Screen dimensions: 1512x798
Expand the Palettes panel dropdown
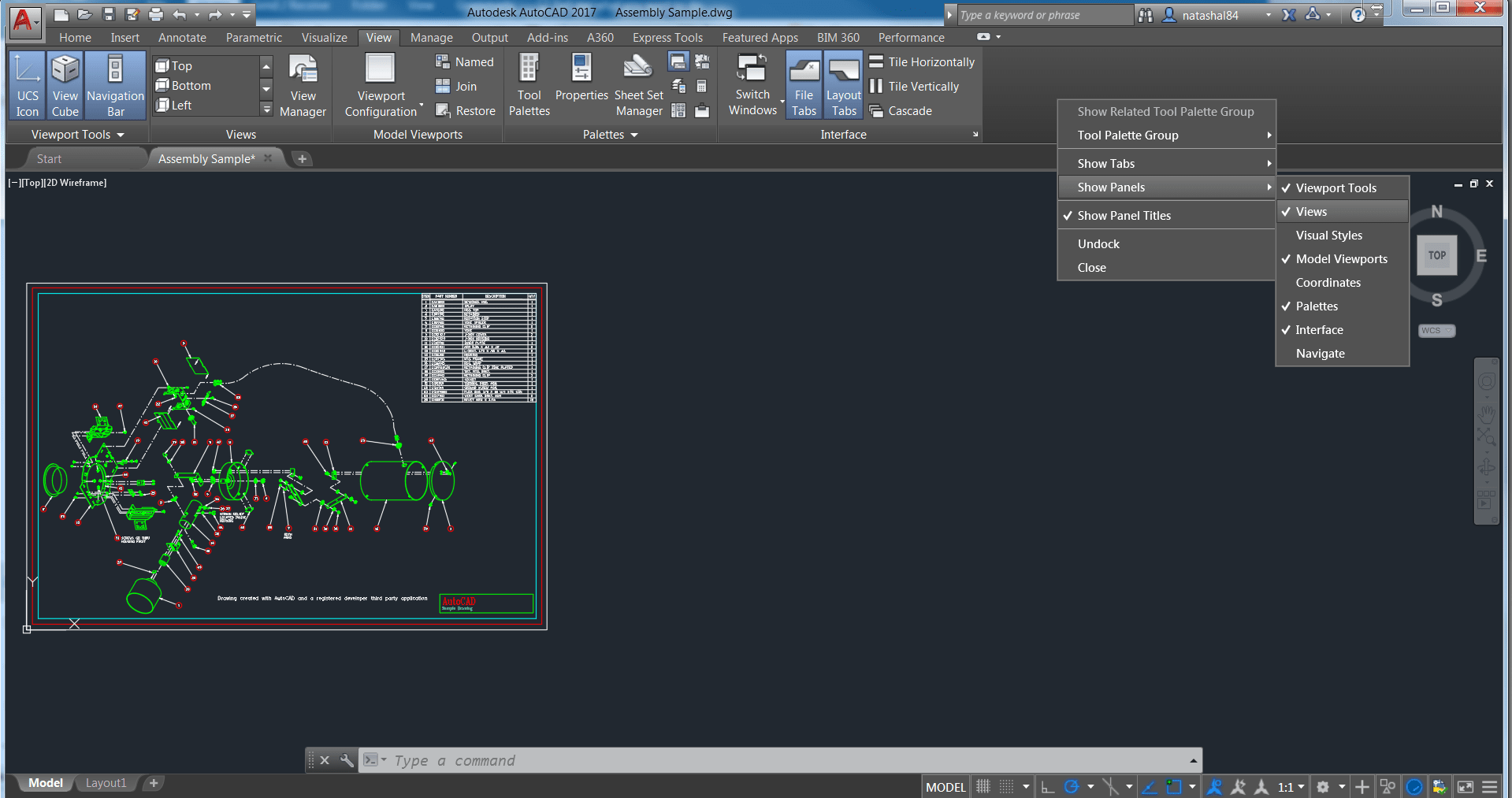point(611,135)
